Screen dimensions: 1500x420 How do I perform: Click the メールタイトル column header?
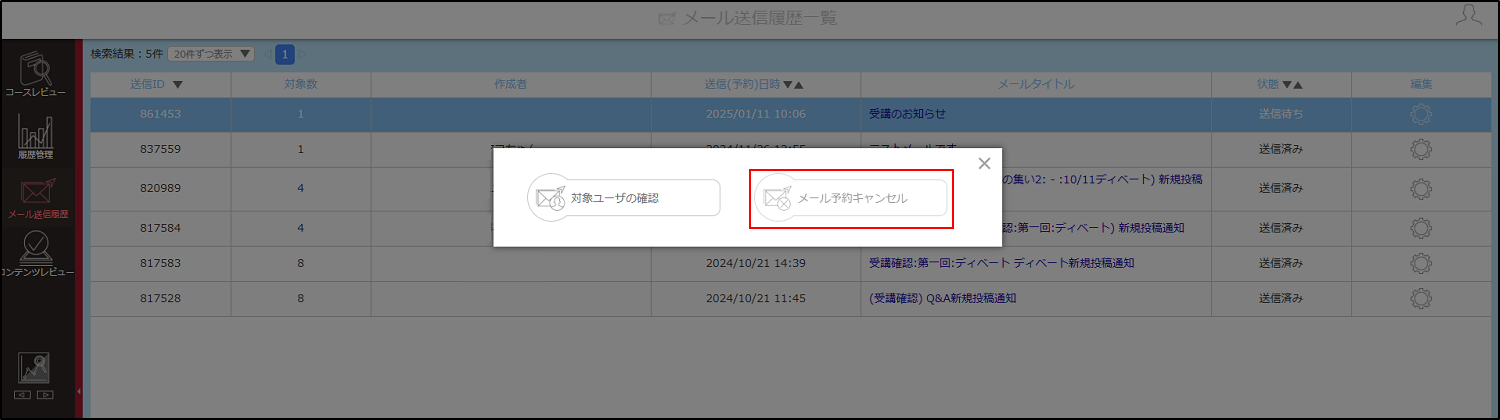click(x=1036, y=84)
